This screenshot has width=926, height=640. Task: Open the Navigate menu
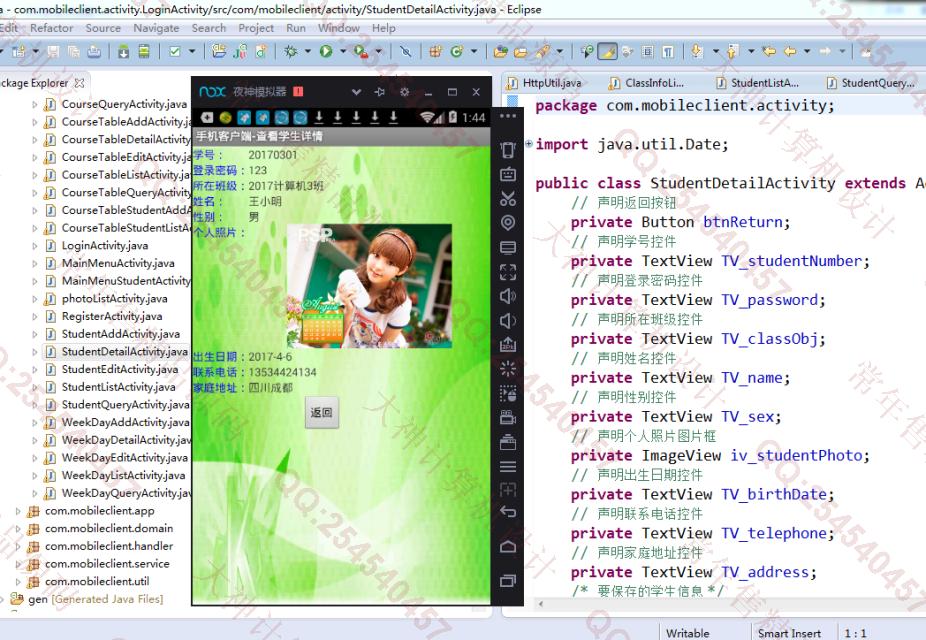point(156,28)
